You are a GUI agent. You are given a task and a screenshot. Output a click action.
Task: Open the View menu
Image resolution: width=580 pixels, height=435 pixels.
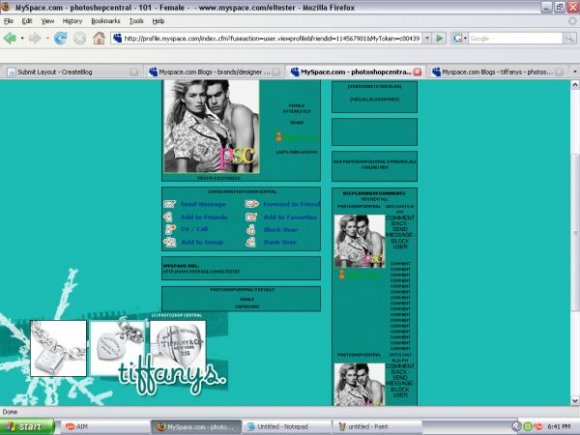tap(47, 21)
